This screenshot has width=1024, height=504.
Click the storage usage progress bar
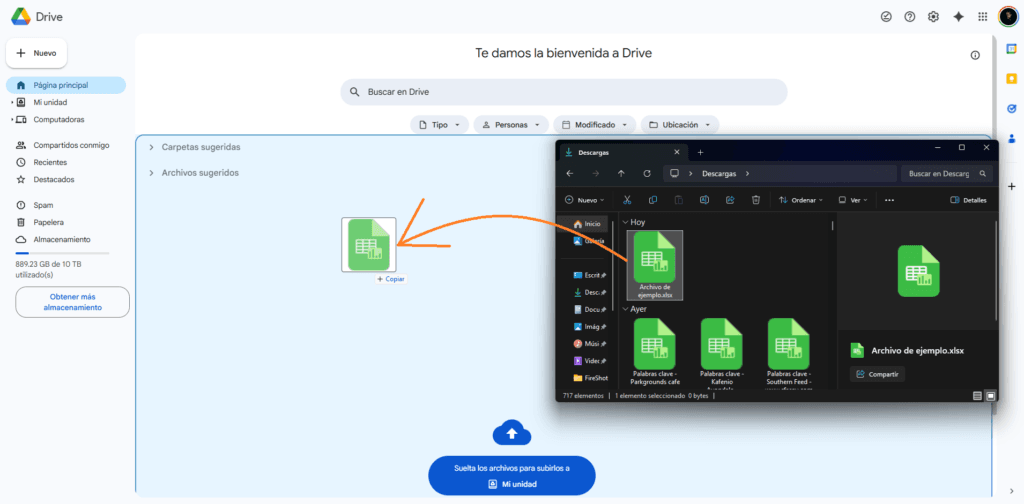click(x=62, y=253)
